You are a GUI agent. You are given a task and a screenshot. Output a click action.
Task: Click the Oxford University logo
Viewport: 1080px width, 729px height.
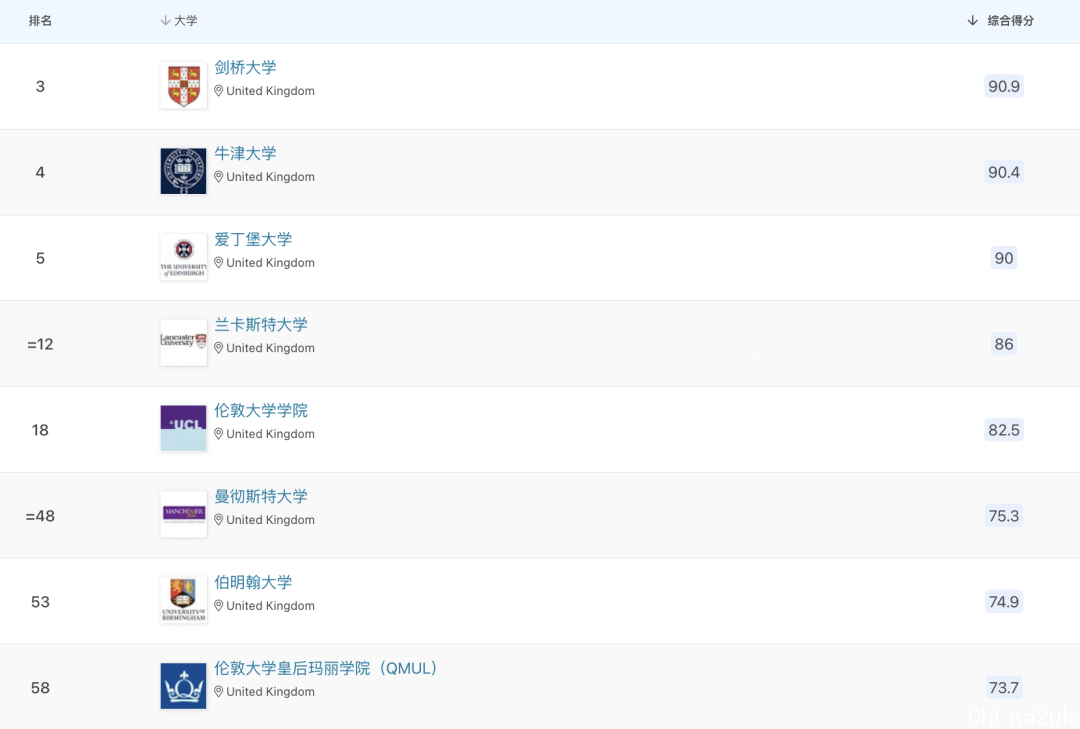(x=183, y=172)
